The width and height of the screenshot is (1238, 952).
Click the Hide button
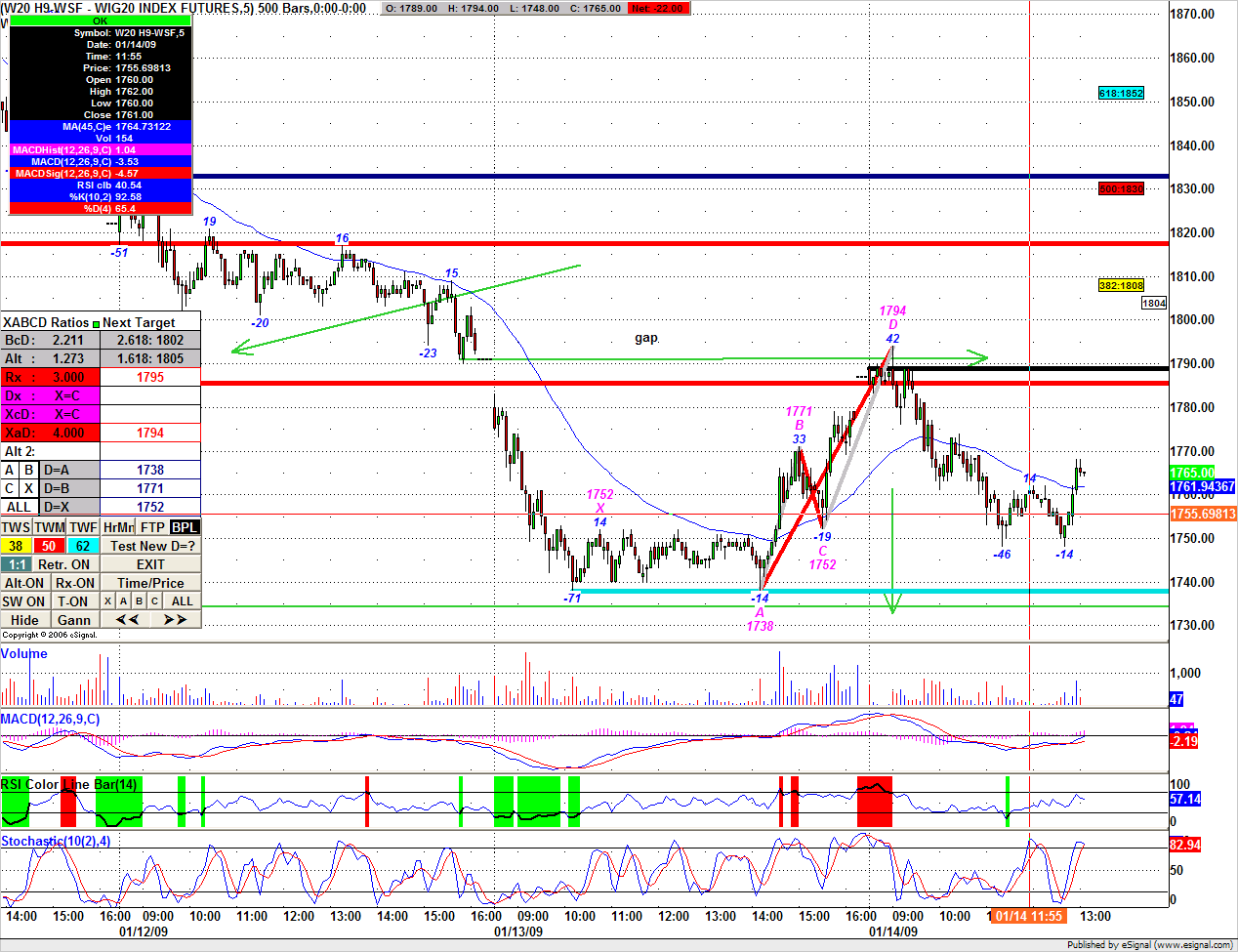coord(24,620)
